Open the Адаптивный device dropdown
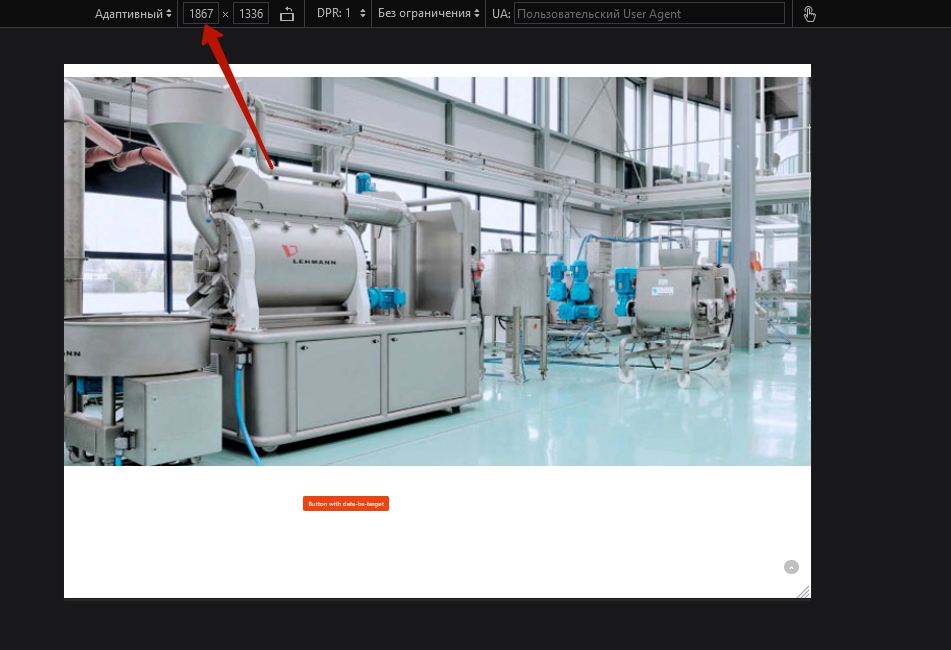Image resolution: width=951 pixels, height=650 pixels. point(133,14)
